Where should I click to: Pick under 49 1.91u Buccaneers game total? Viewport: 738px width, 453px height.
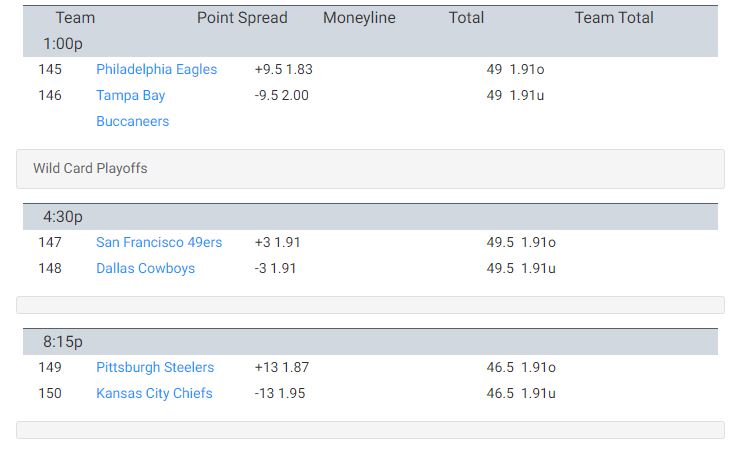pos(515,96)
